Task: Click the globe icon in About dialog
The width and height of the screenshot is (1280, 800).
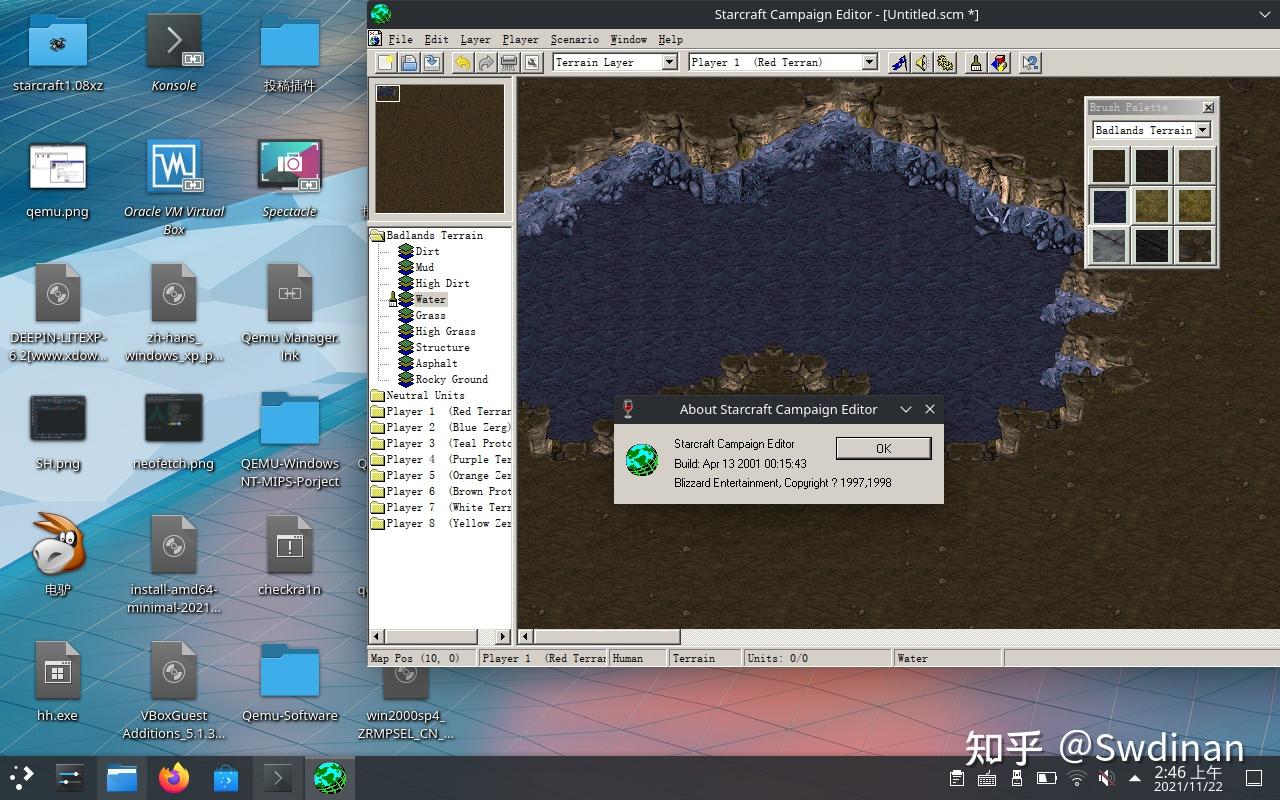Action: (x=641, y=460)
